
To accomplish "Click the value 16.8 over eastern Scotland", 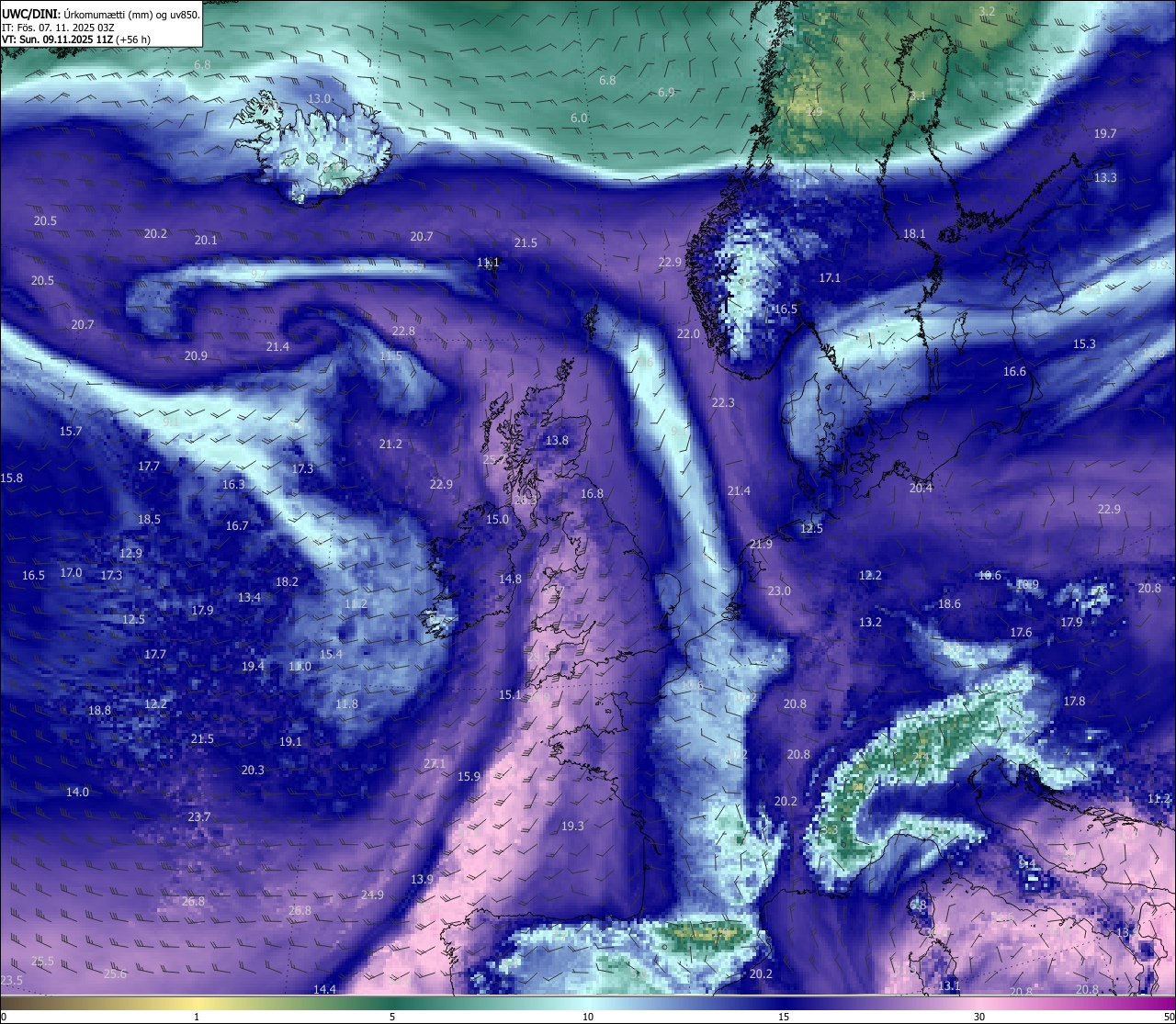I will click(x=592, y=493).
